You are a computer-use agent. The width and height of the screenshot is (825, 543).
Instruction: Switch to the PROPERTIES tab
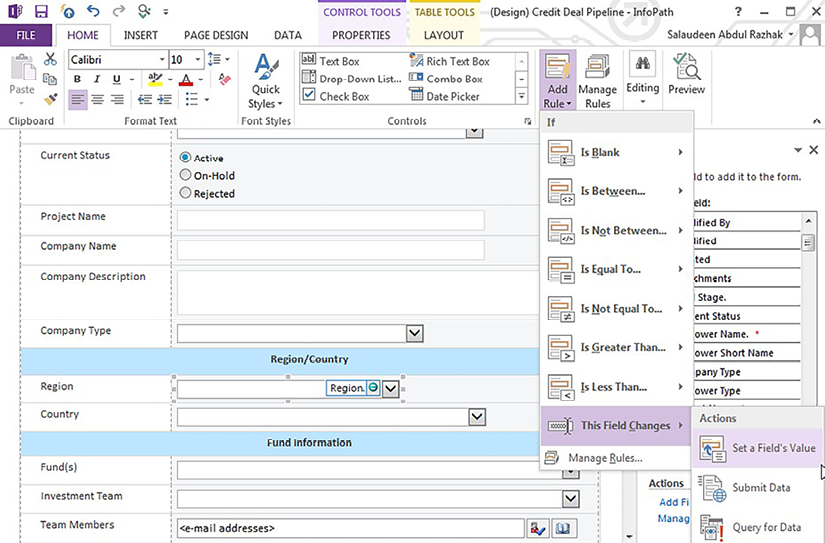point(361,35)
